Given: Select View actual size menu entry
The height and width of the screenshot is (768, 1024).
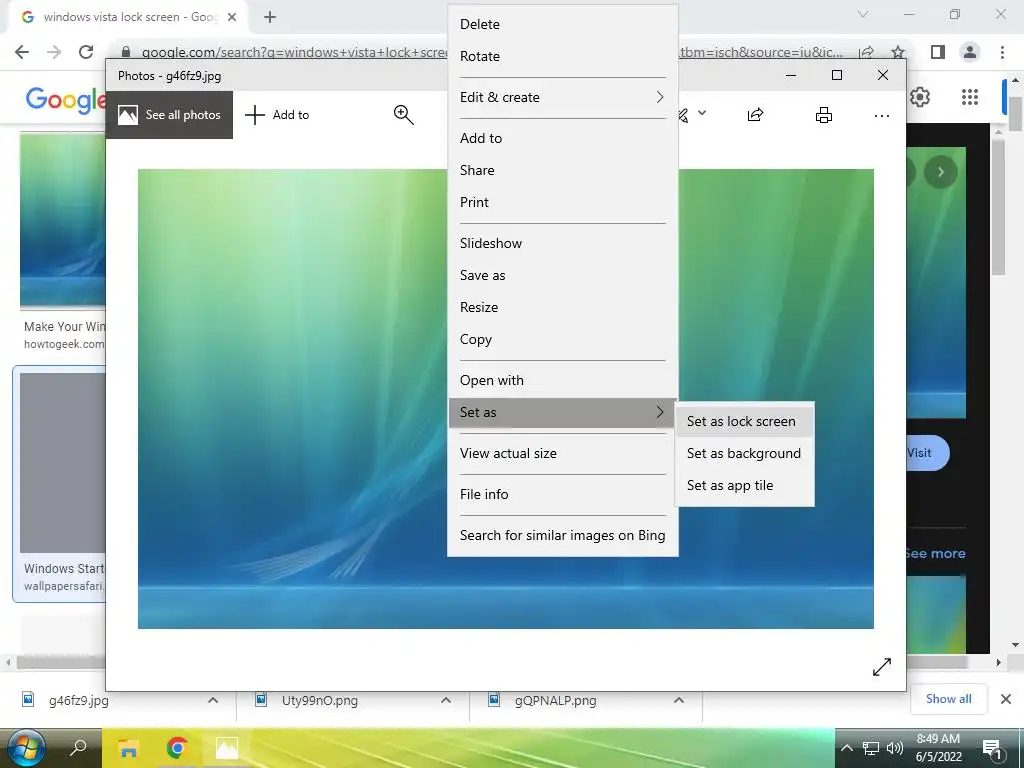Looking at the screenshot, I should coord(562,454).
